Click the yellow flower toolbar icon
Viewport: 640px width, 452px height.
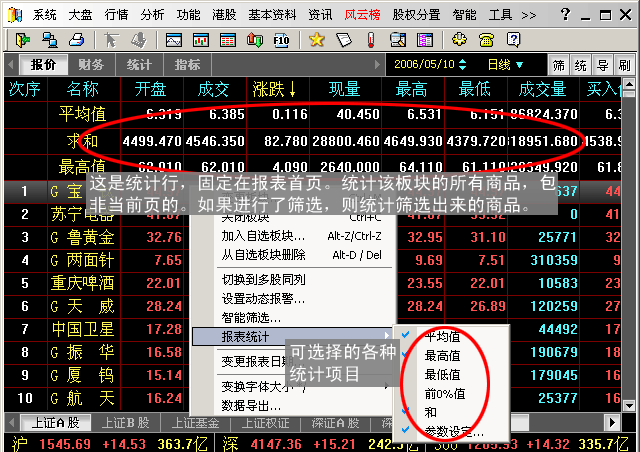coord(460,40)
